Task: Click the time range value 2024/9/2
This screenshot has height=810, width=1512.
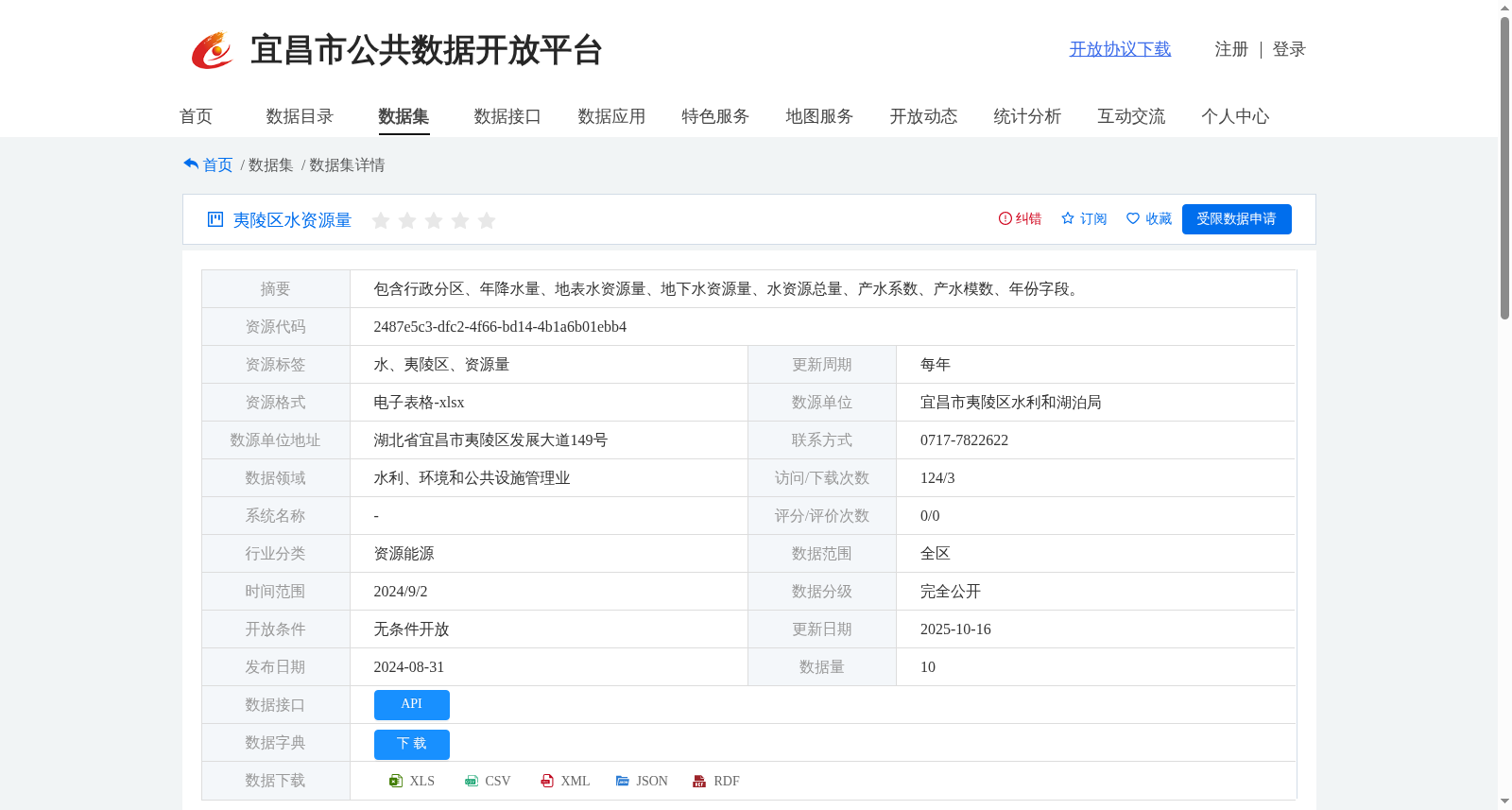Action: click(400, 592)
